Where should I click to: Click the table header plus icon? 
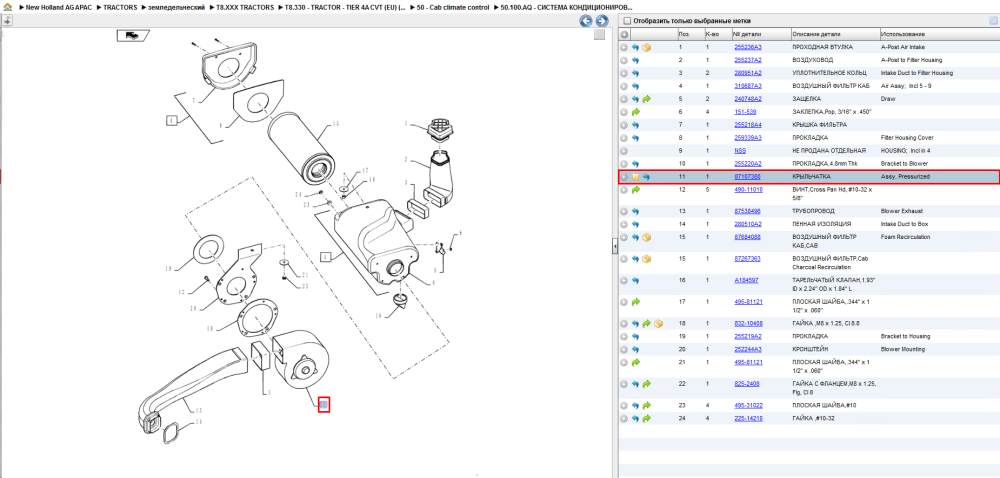click(624, 34)
